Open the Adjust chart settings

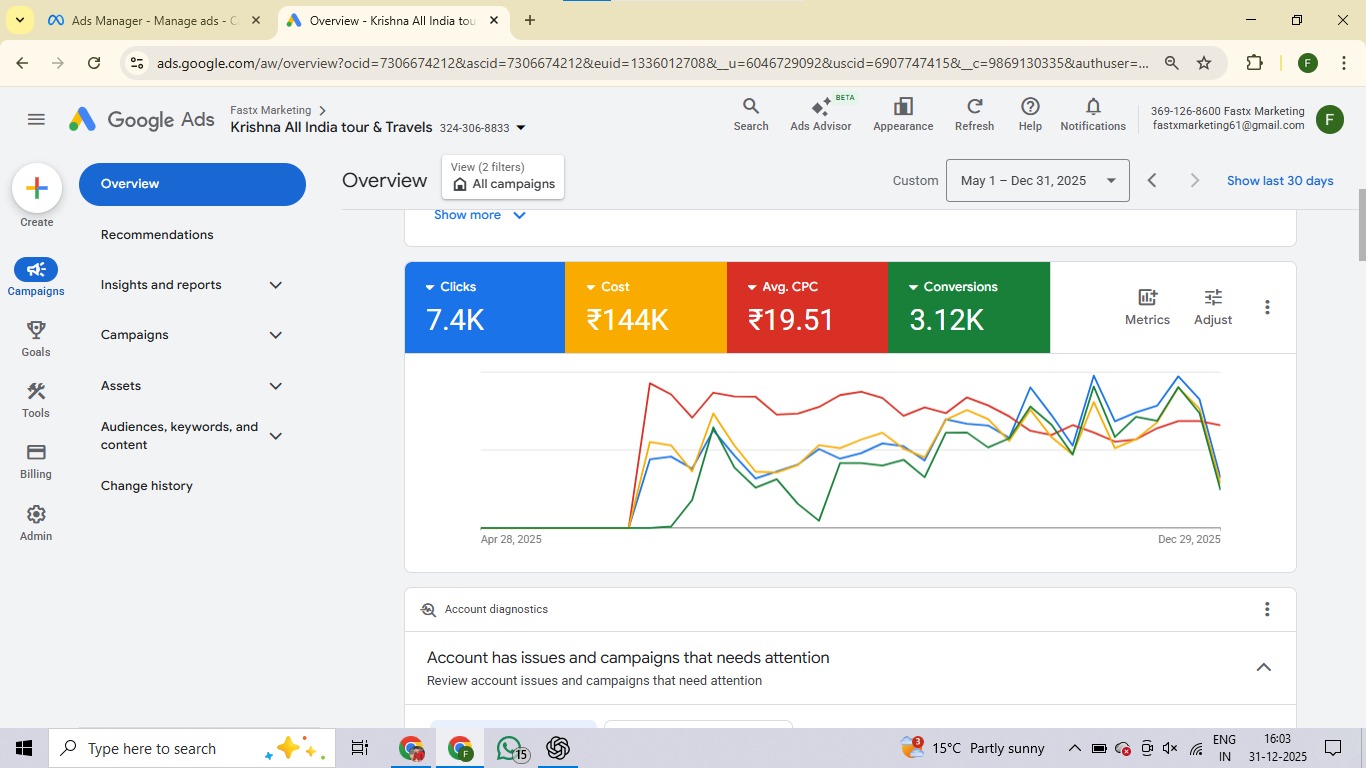[1212, 307]
